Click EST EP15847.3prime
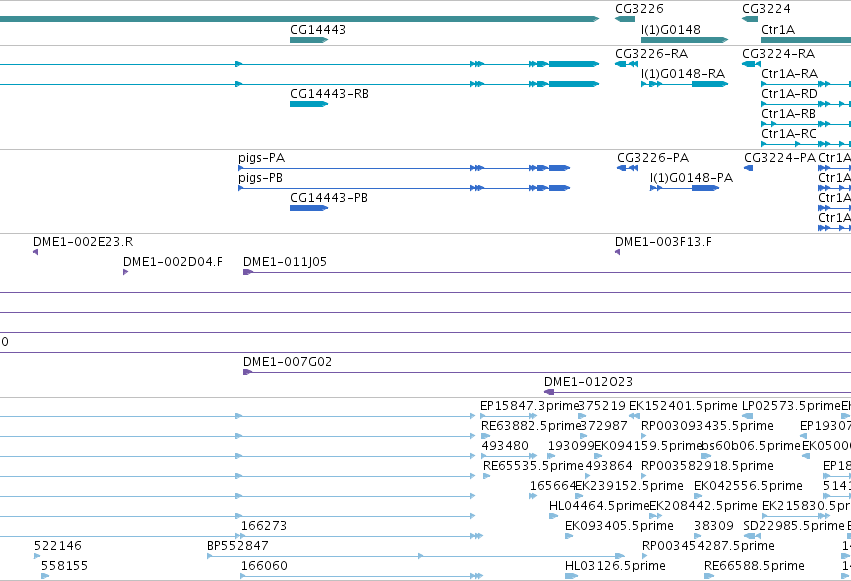 tap(509, 416)
